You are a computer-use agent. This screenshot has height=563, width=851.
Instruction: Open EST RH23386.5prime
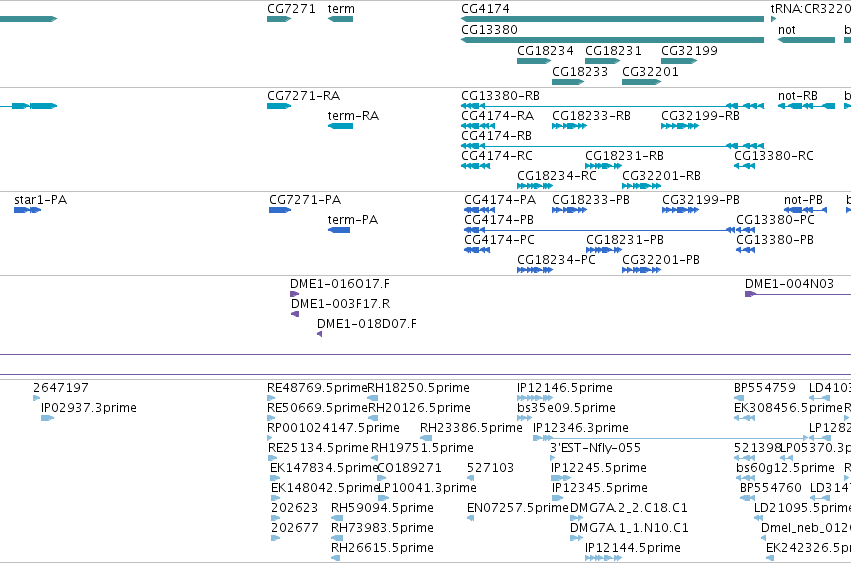[x=471, y=428]
